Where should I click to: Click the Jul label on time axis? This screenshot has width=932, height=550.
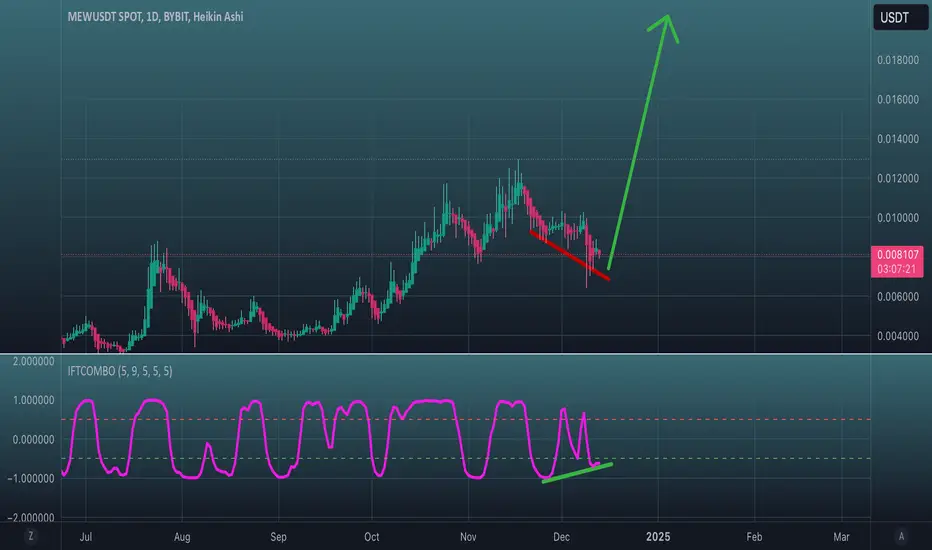86,536
